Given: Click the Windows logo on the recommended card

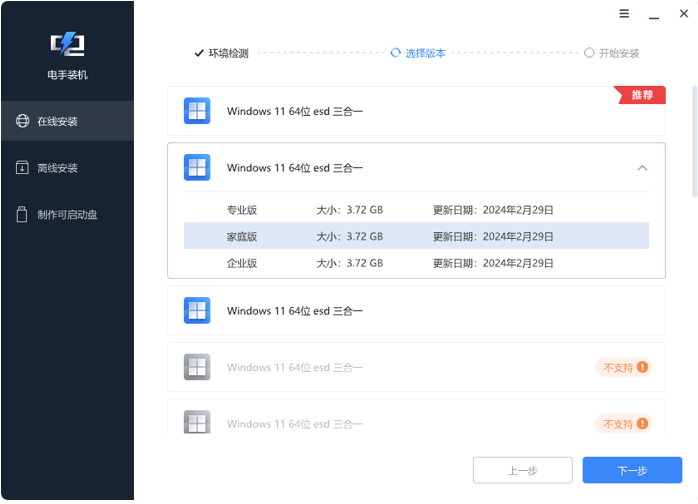Looking at the screenshot, I should click(x=197, y=111).
